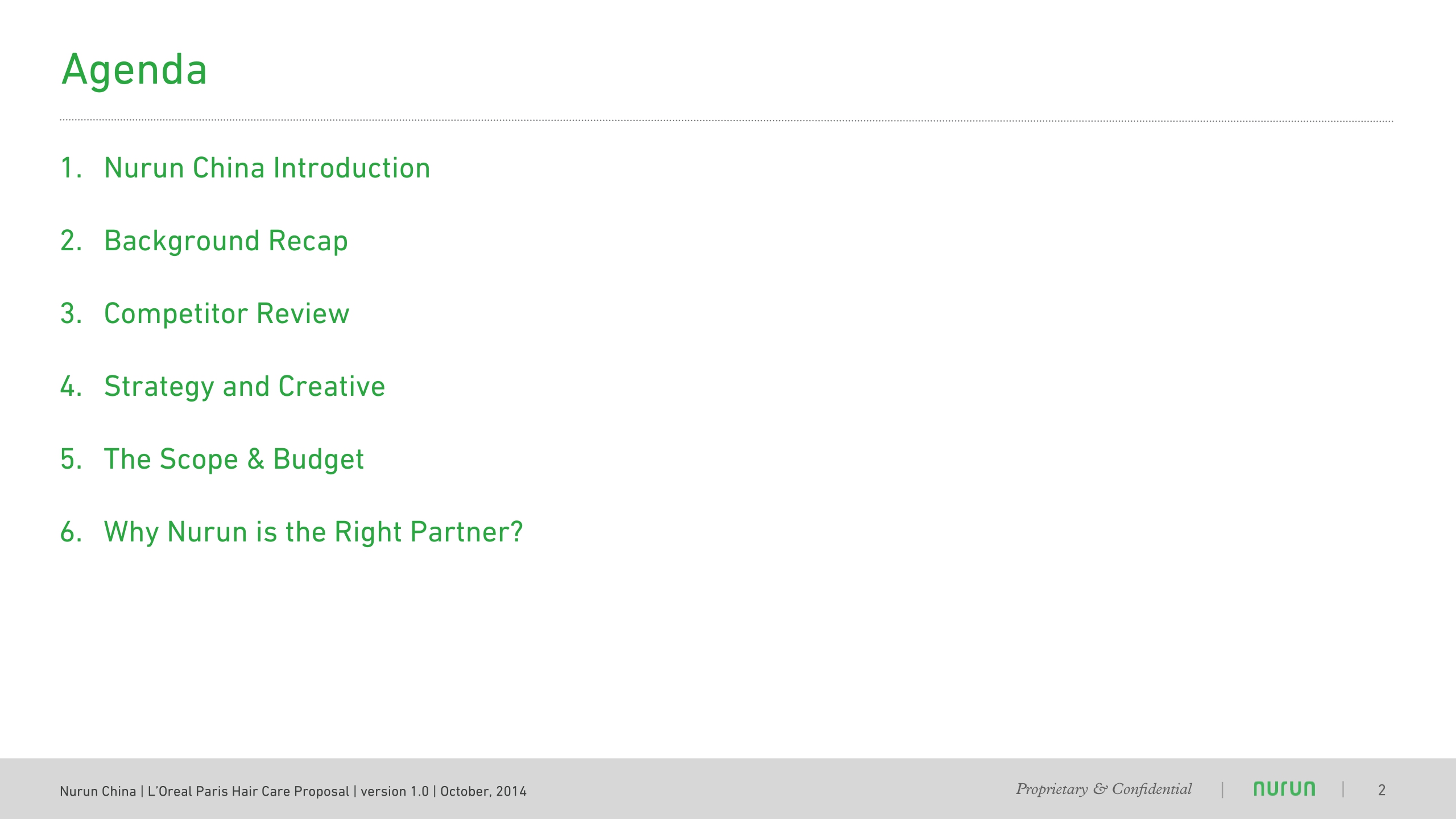Select agenda item number 1
Viewport: 1456px width, 819px height.
[68, 167]
